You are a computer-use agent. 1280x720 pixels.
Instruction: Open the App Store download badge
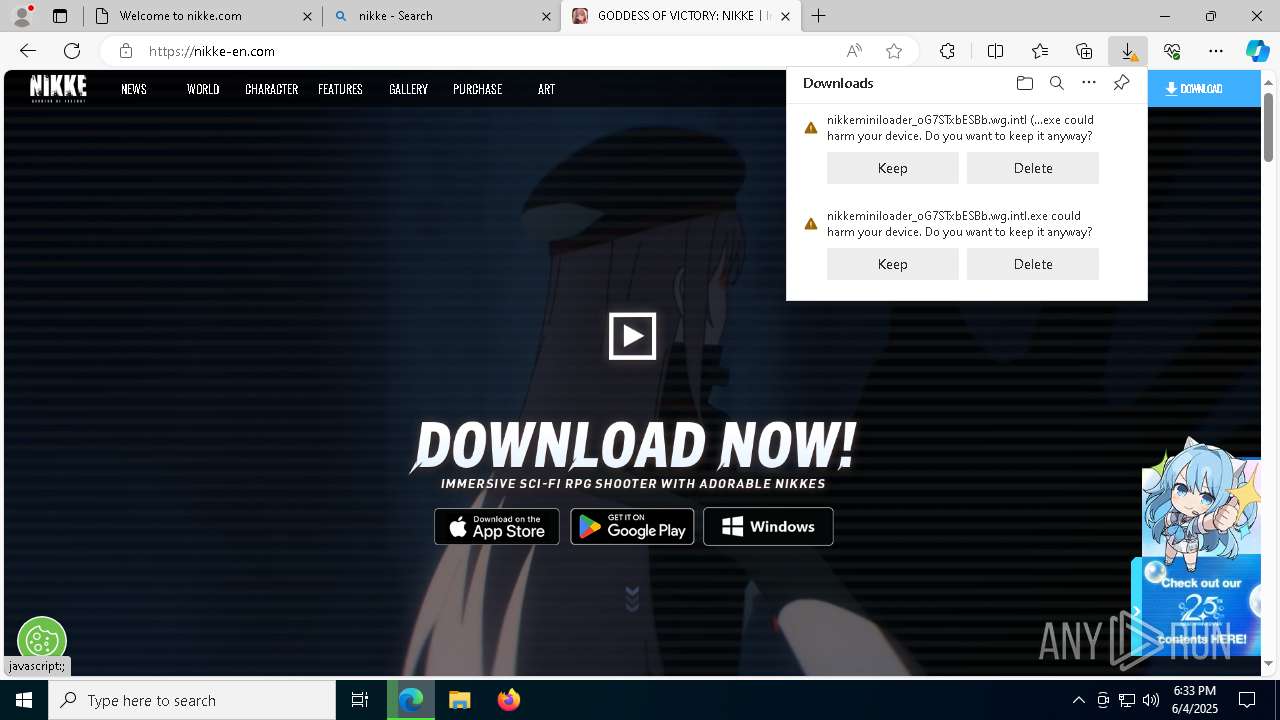497,526
